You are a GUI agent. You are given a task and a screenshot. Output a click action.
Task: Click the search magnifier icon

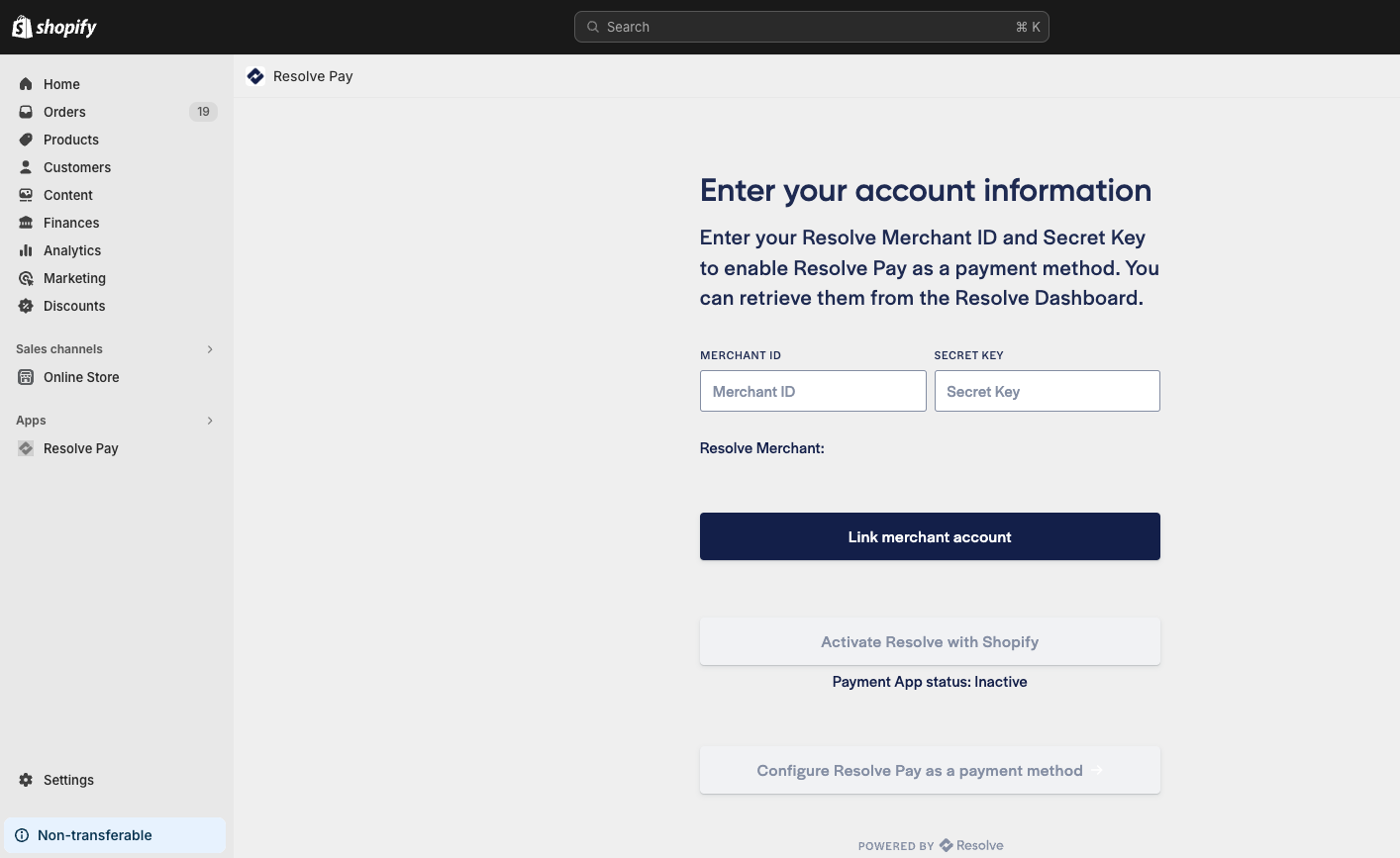click(593, 27)
